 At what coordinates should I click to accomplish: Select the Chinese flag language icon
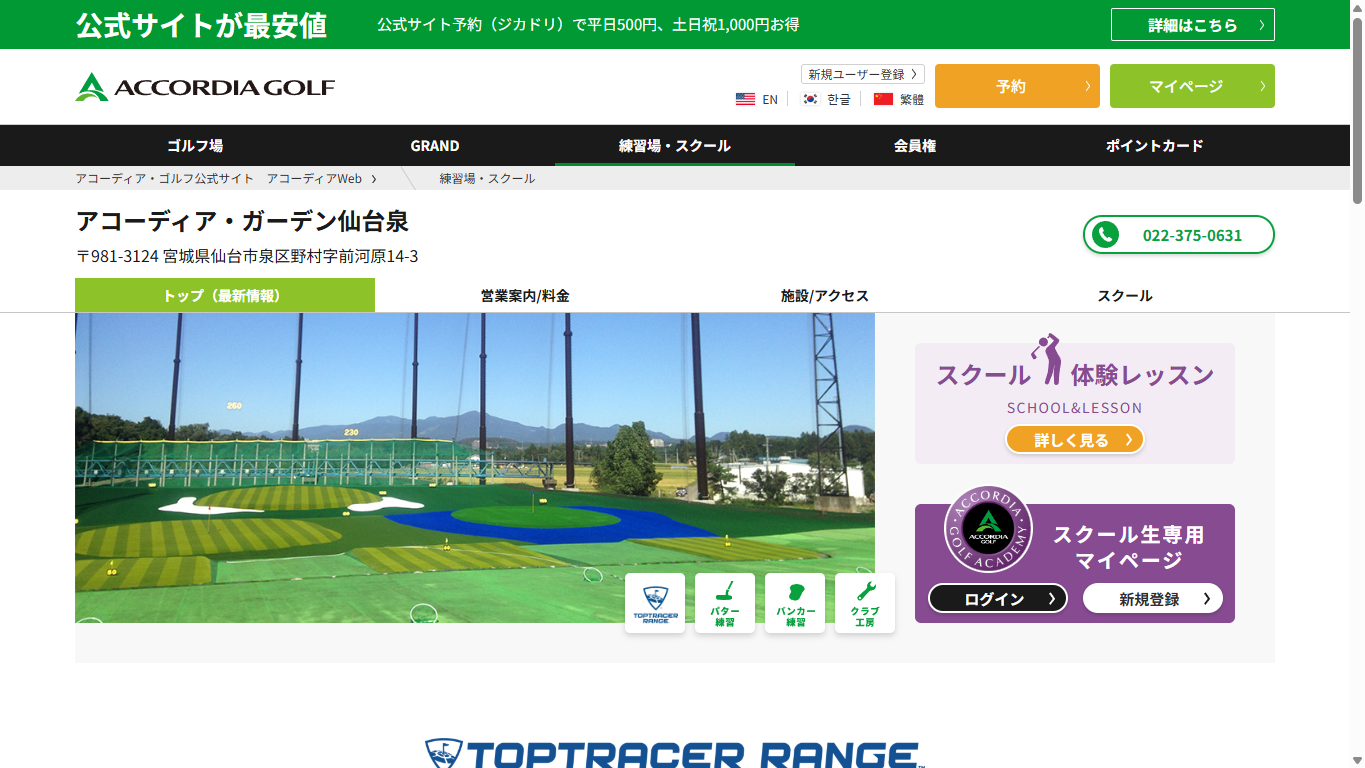tap(883, 99)
